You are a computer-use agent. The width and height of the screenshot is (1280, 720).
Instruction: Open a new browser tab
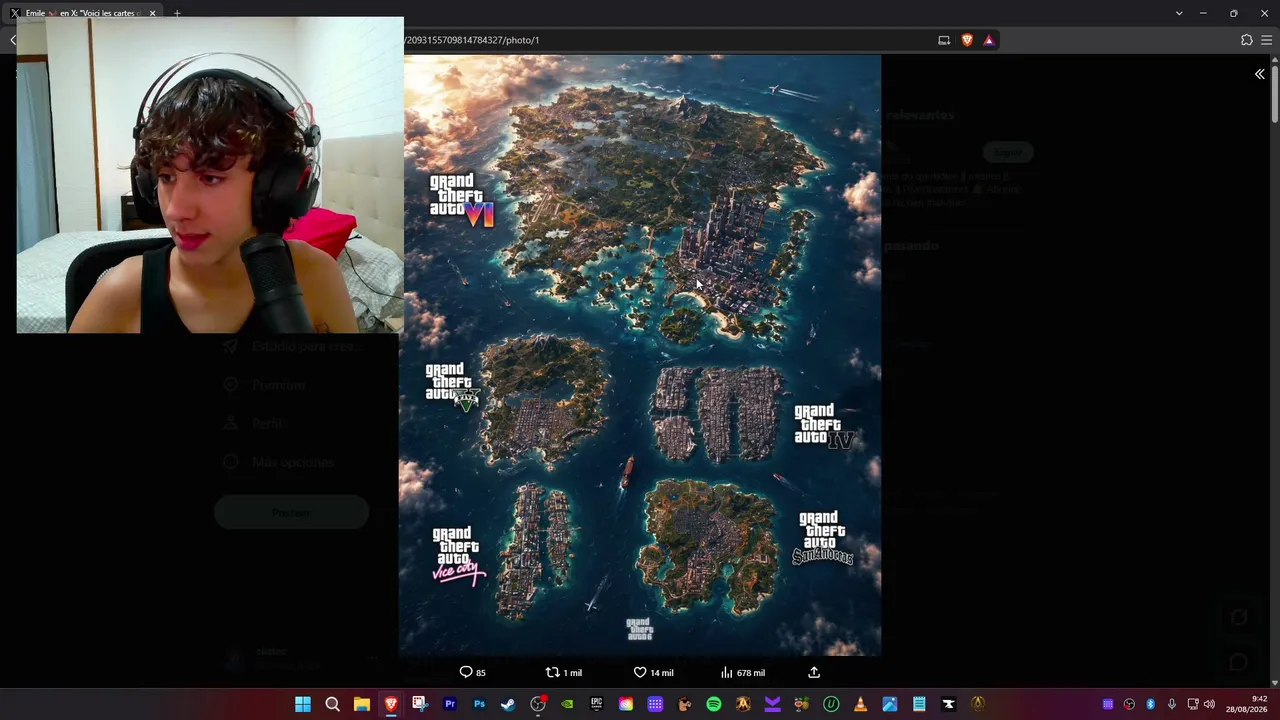(177, 13)
